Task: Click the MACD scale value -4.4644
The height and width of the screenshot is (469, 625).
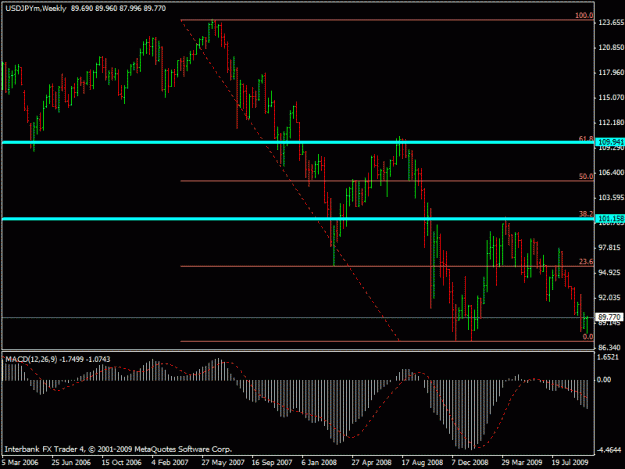Action: click(609, 450)
